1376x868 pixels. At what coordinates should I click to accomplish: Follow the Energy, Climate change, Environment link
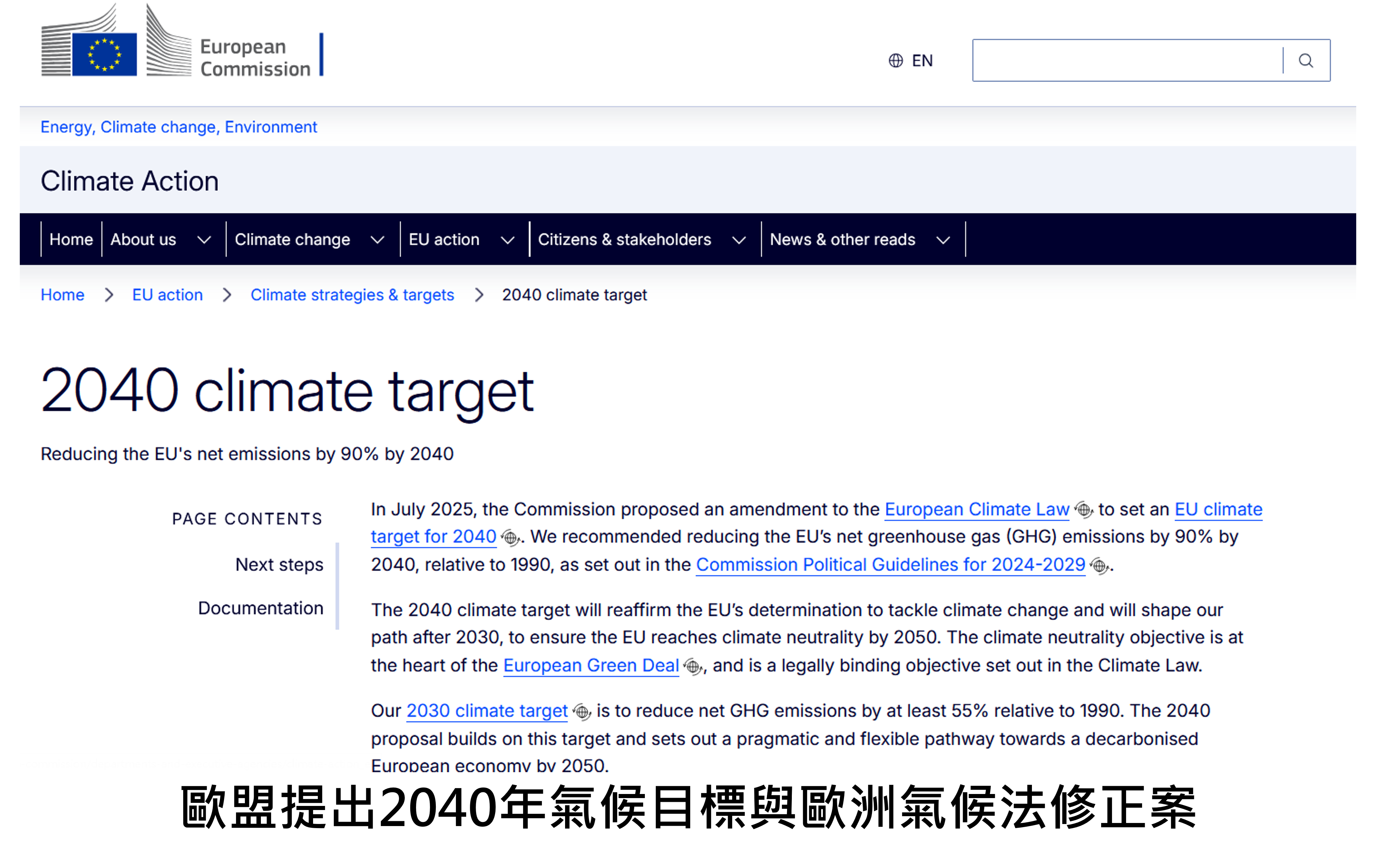click(x=178, y=127)
